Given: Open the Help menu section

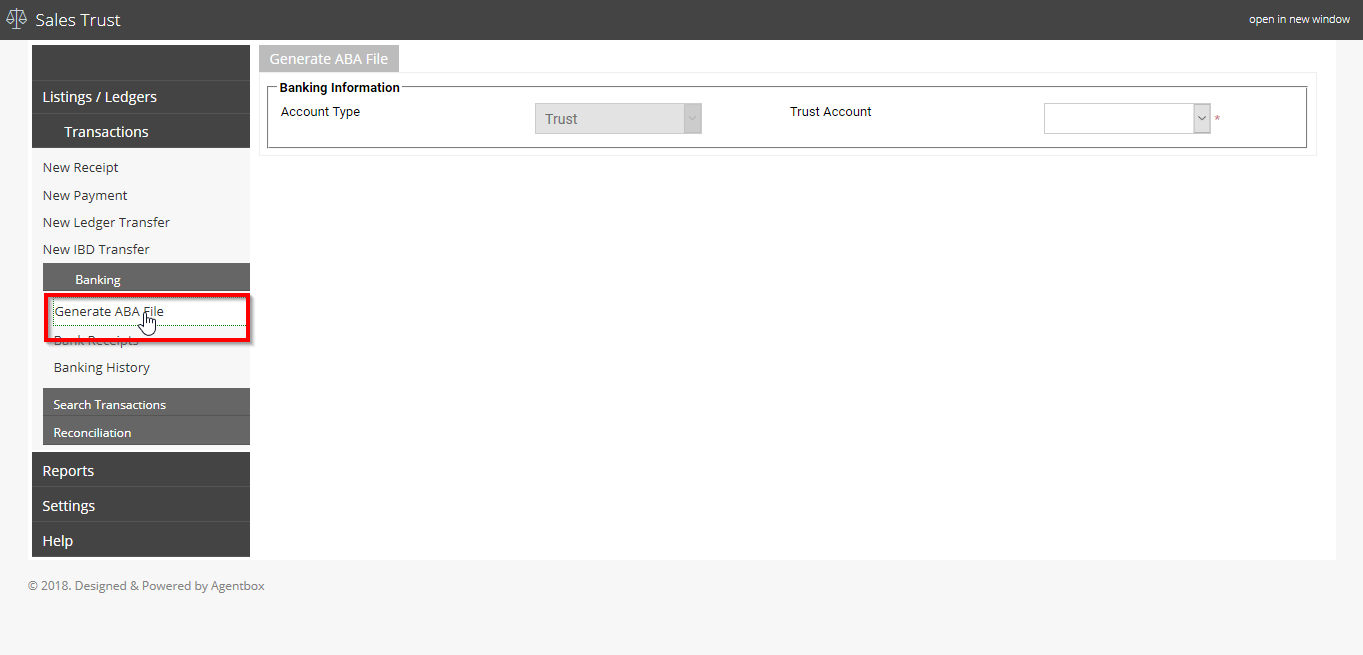Looking at the screenshot, I should point(141,541).
